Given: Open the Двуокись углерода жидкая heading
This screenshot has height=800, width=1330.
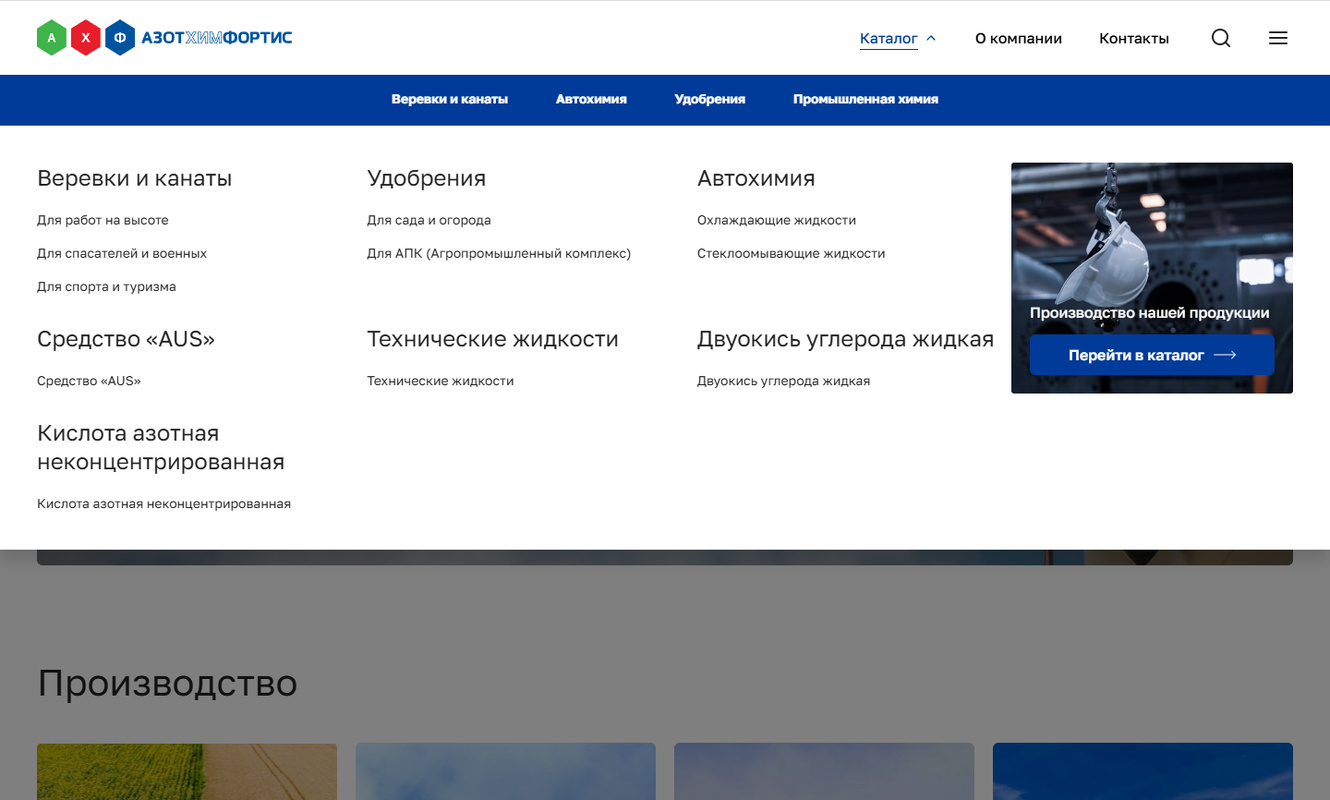Looking at the screenshot, I should (845, 339).
